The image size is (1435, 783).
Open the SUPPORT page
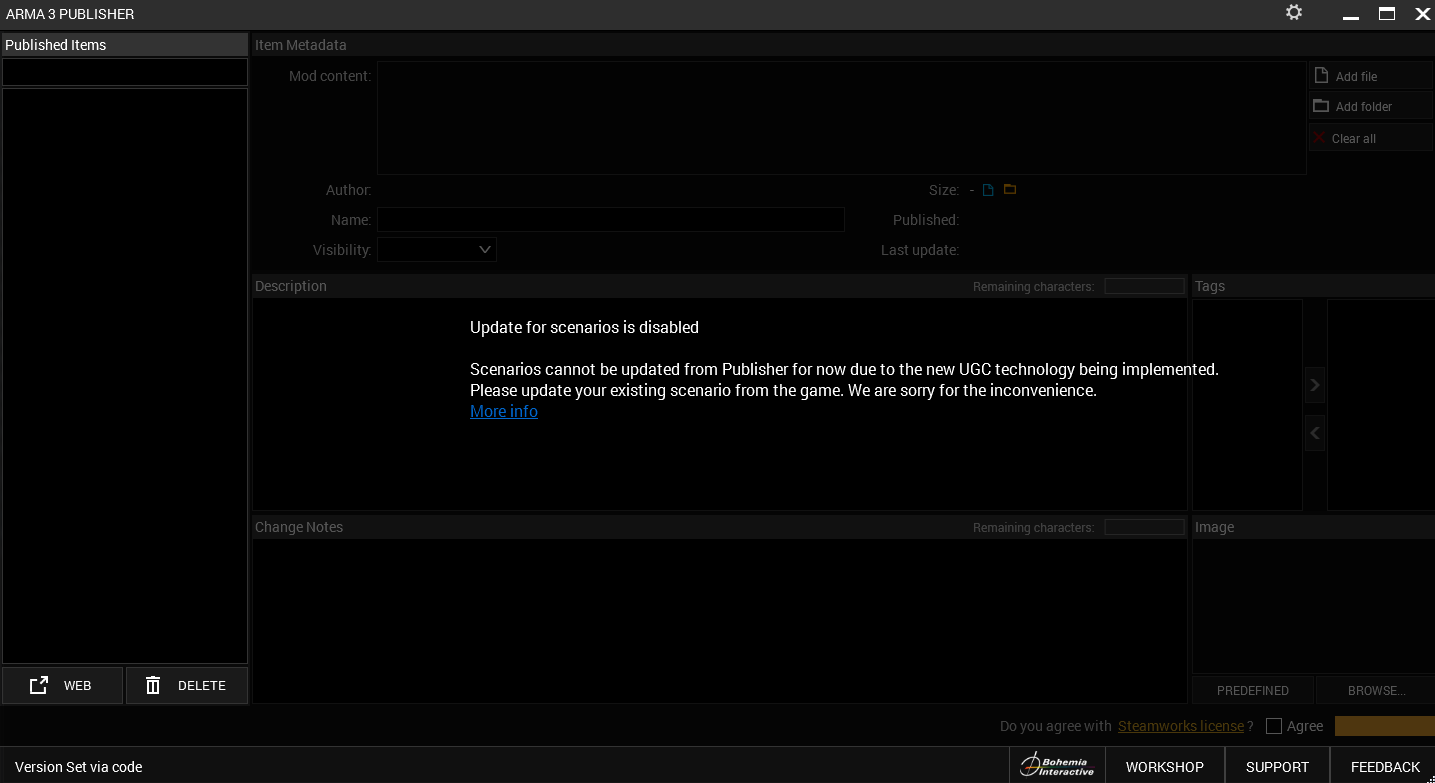pyautogui.click(x=1277, y=767)
